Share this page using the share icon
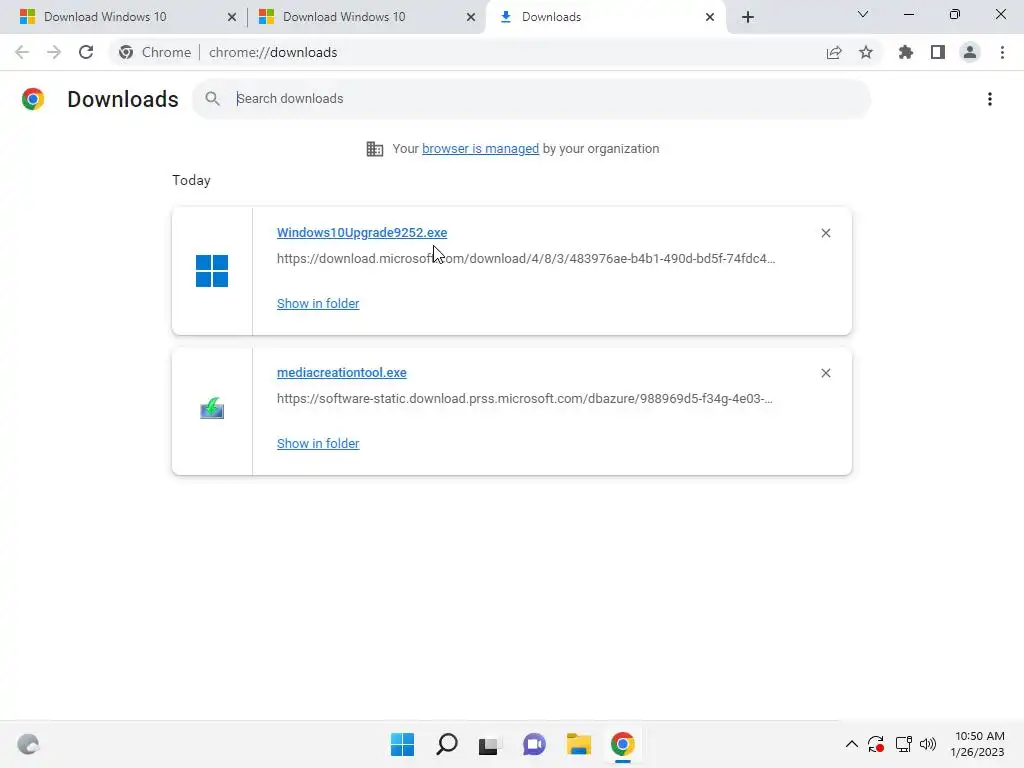 tap(834, 52)
